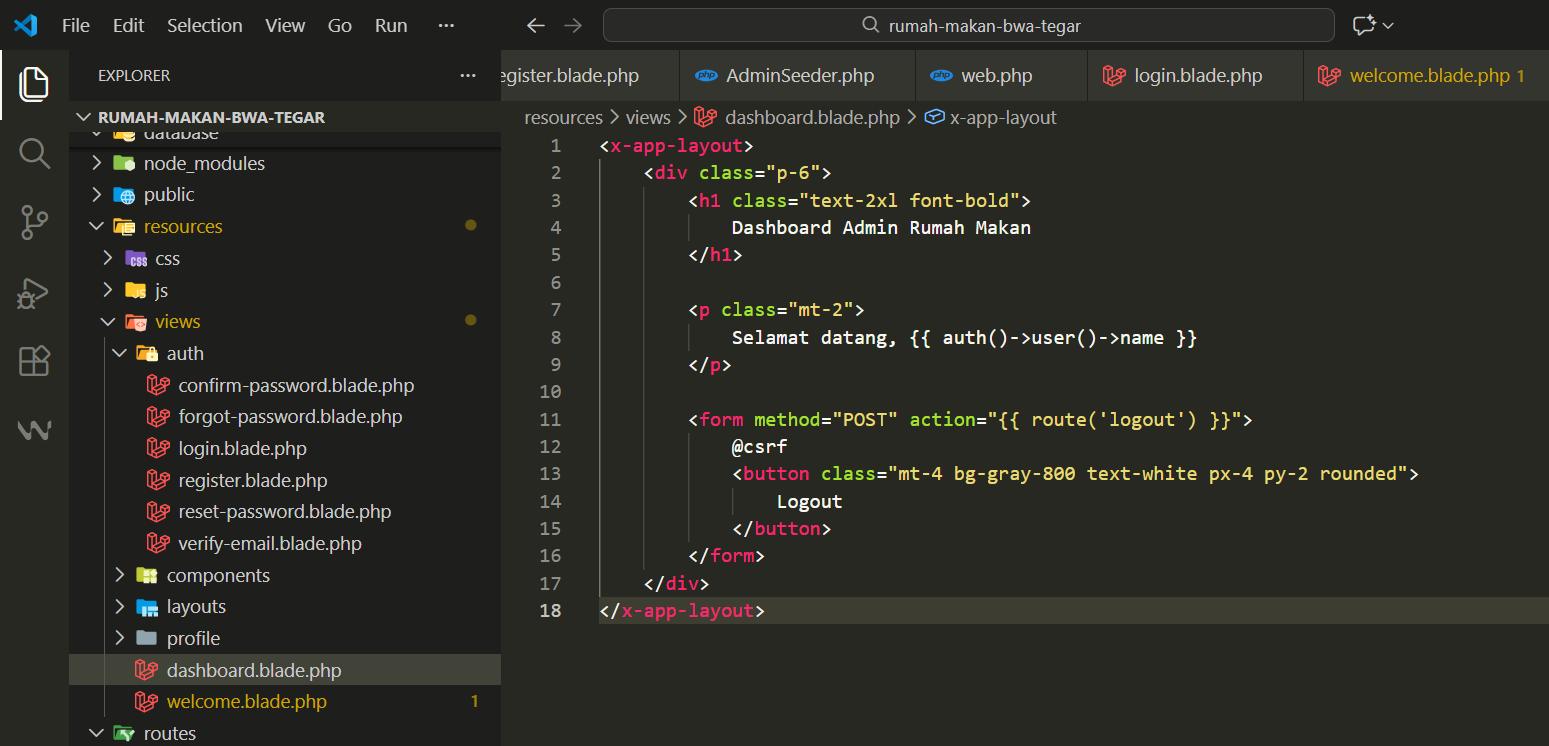Open the Extensions view

point(34,361)
